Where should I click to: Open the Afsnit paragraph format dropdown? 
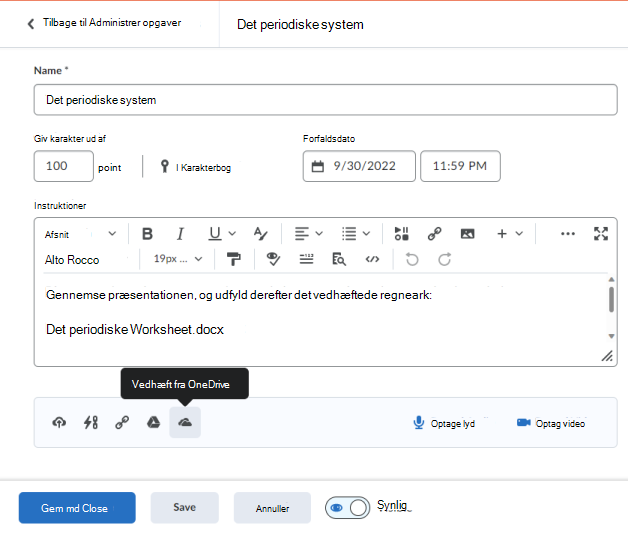coord(81,234)
